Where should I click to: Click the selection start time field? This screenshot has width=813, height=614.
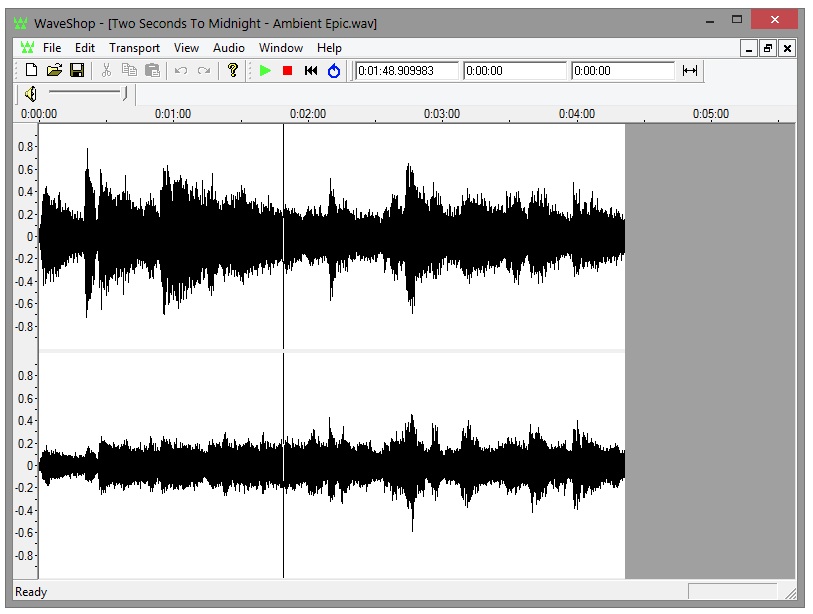514,71
